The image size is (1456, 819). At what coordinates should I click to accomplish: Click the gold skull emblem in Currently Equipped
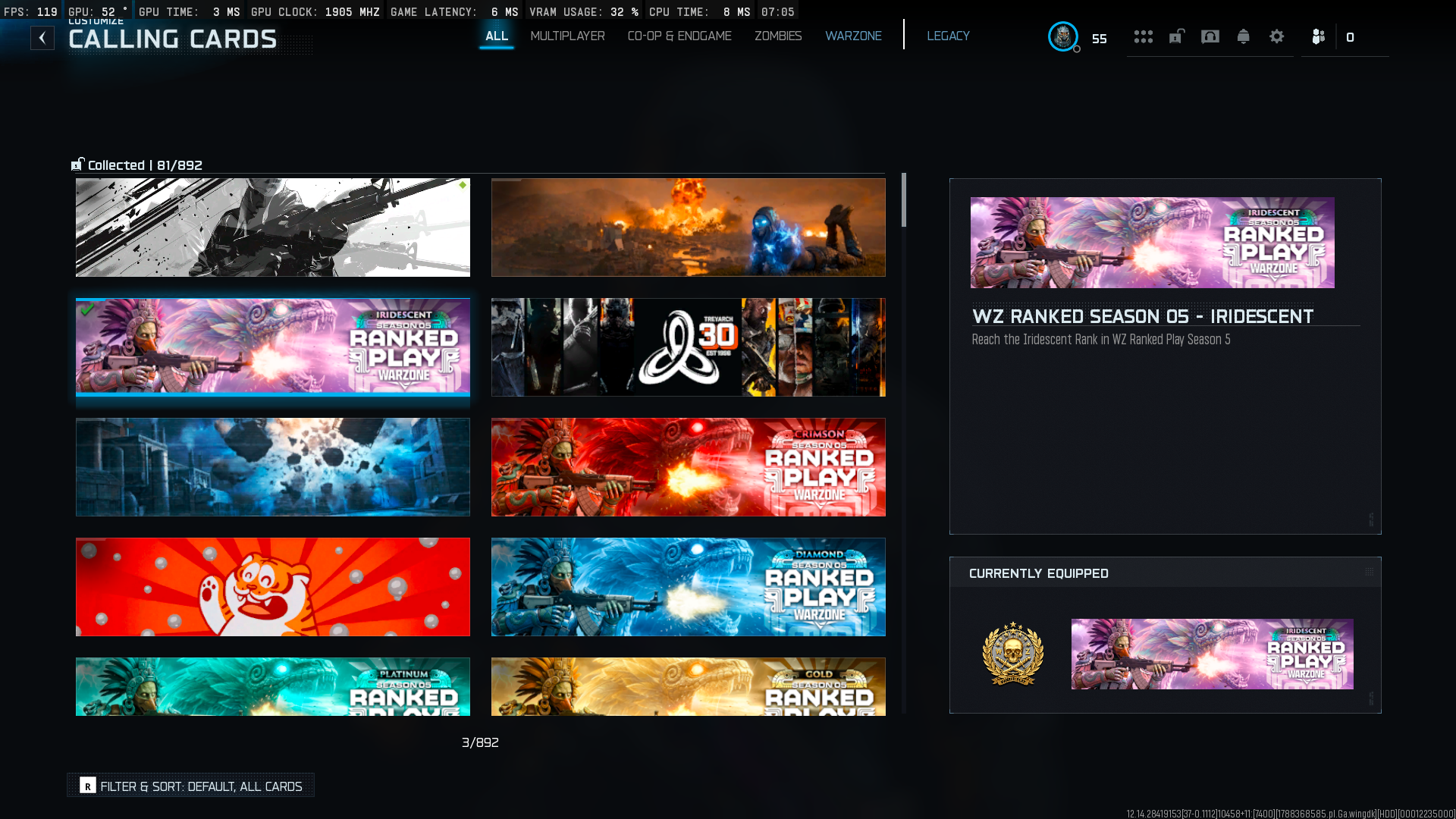[1013, 654]
